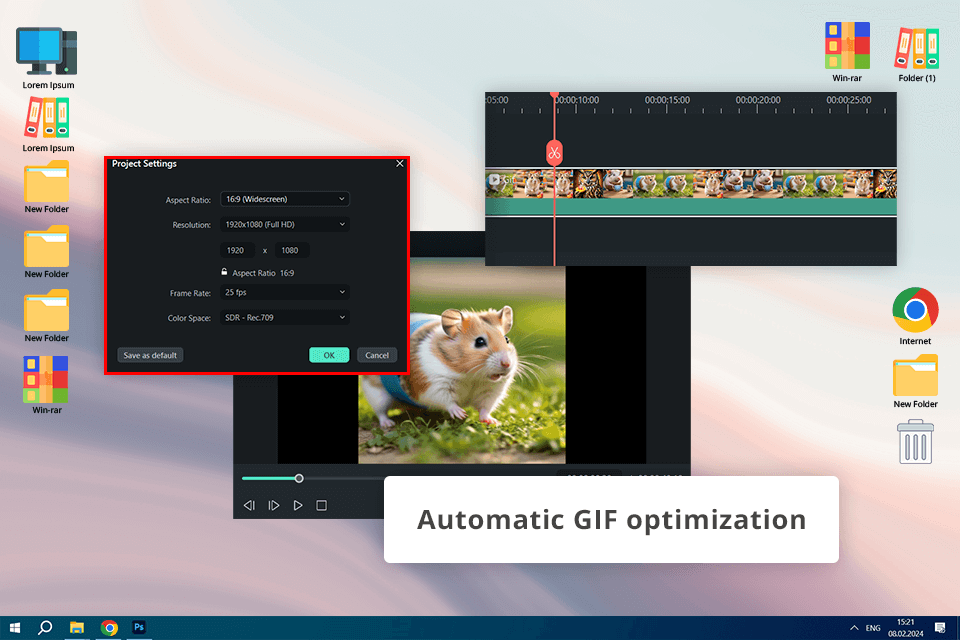Open the Aspect Ratio dropdown

coord(285,199)
